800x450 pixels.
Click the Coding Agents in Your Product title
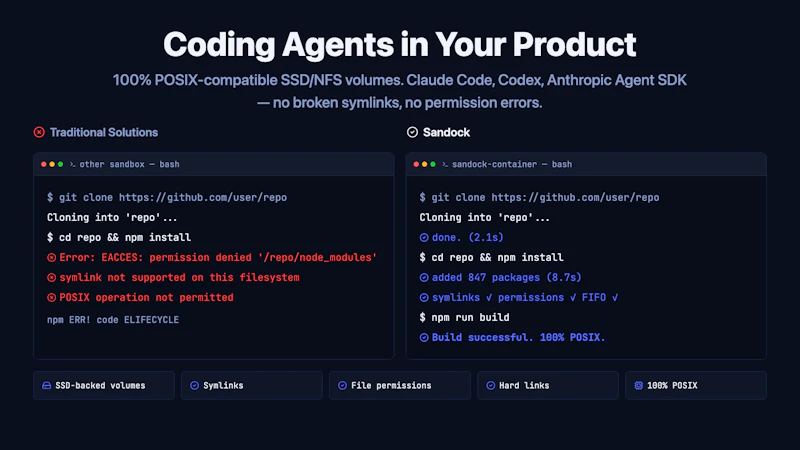pyautogui.click(x=399, y=44)
